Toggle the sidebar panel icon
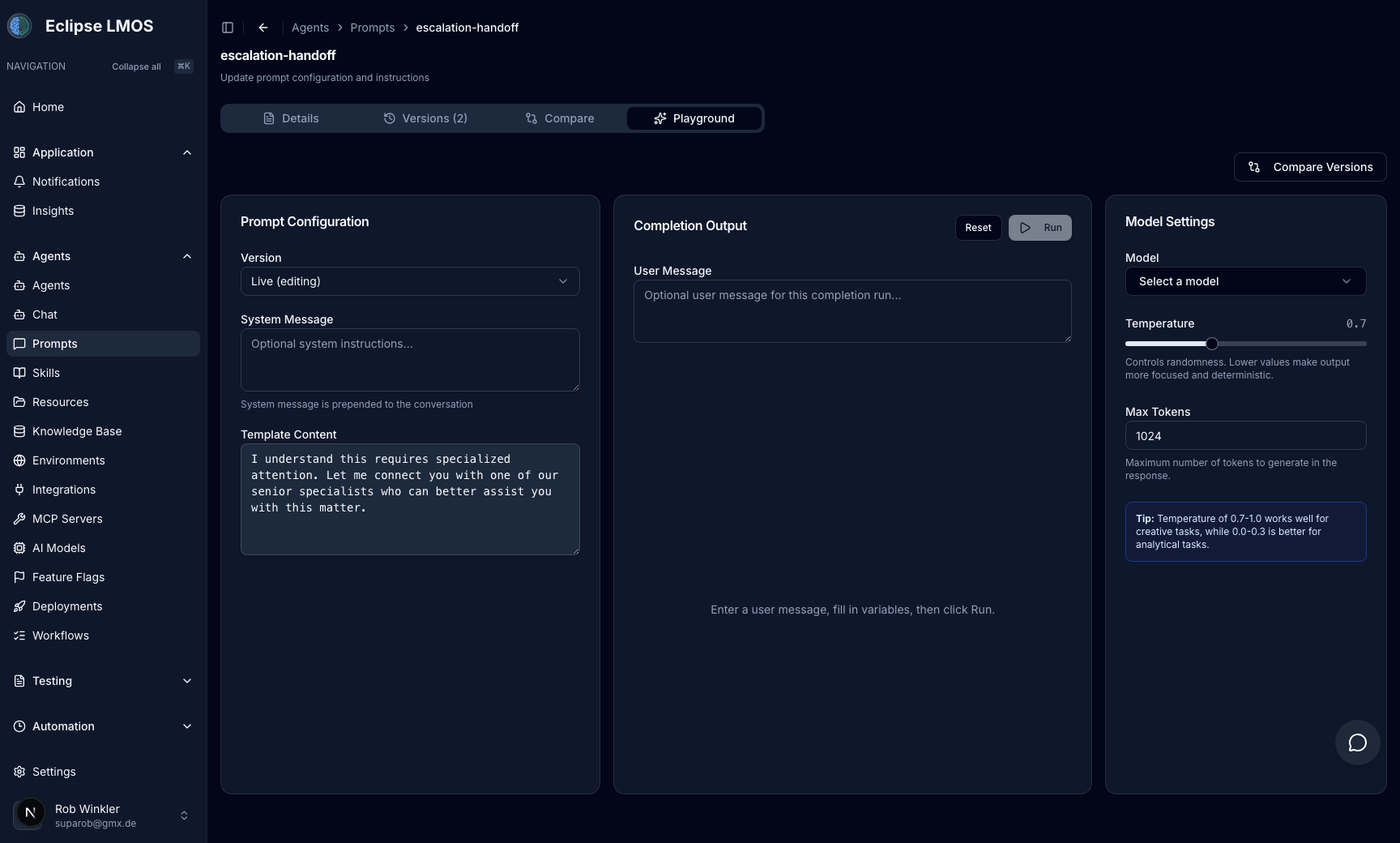 point(228,28)
